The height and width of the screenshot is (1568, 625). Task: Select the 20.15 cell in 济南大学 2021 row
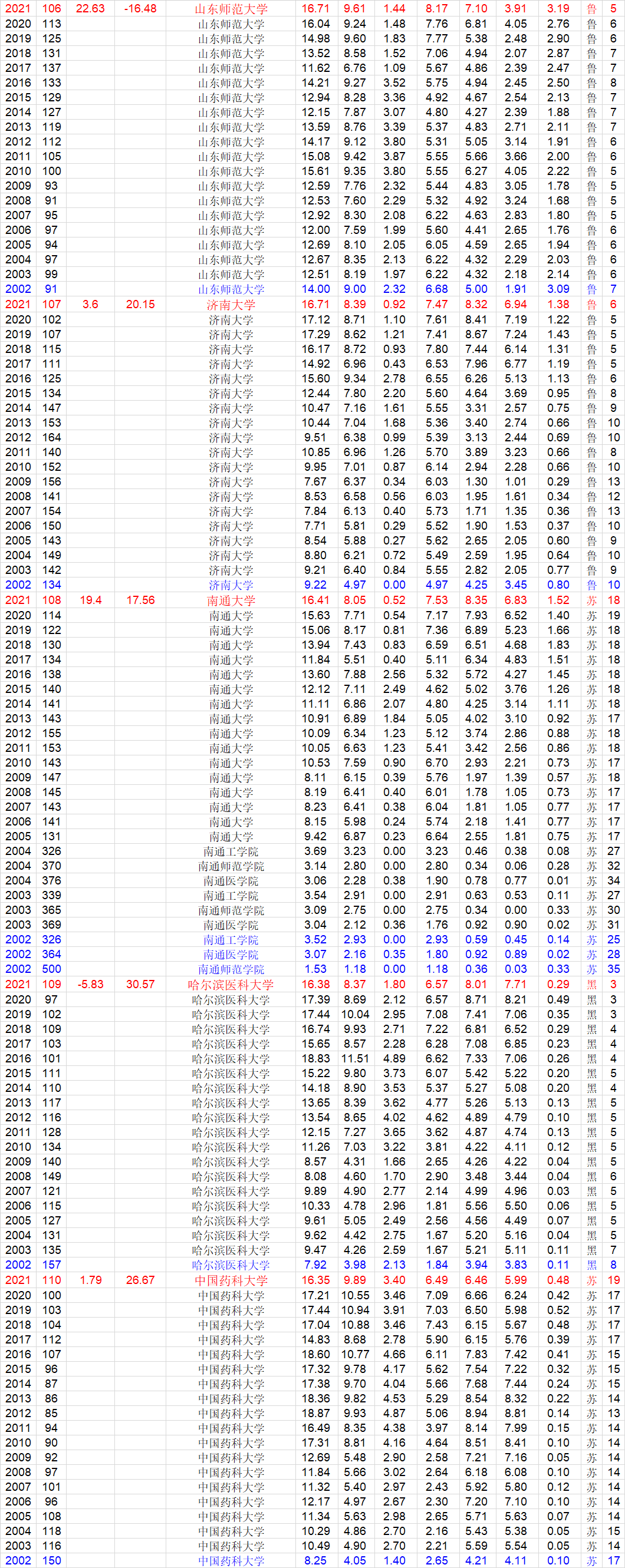[140, 304]
